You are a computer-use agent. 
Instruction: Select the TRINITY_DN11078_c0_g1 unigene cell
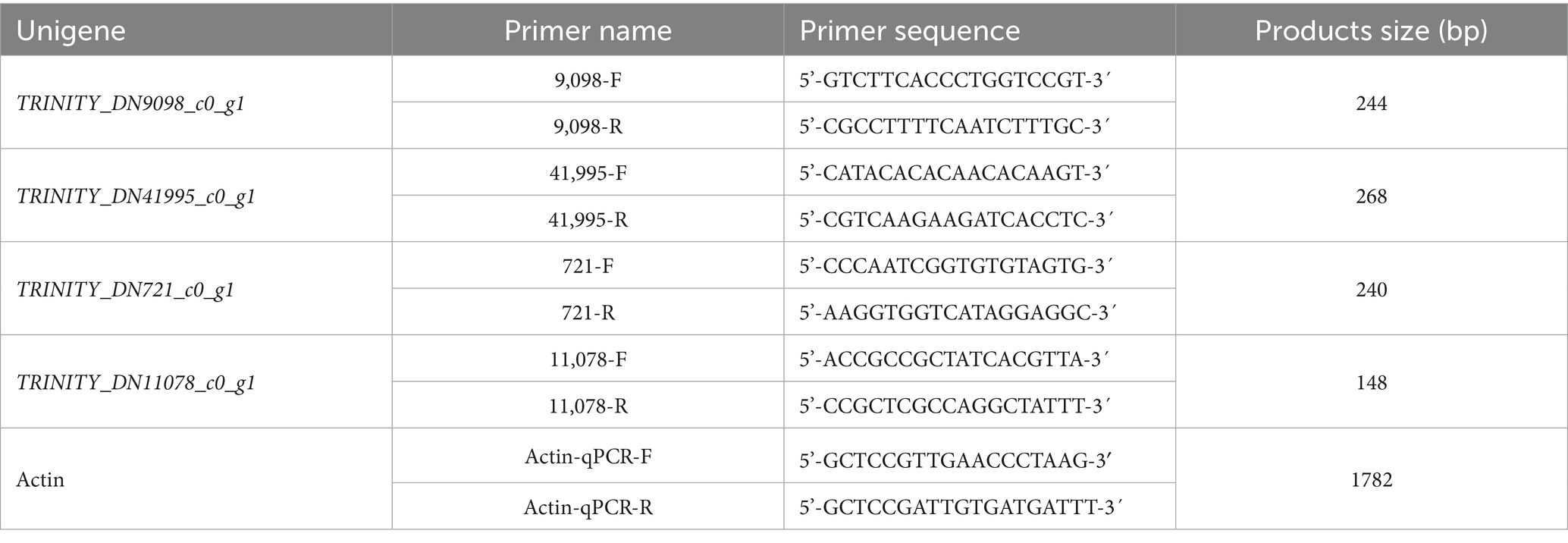[x=136, y=383]
